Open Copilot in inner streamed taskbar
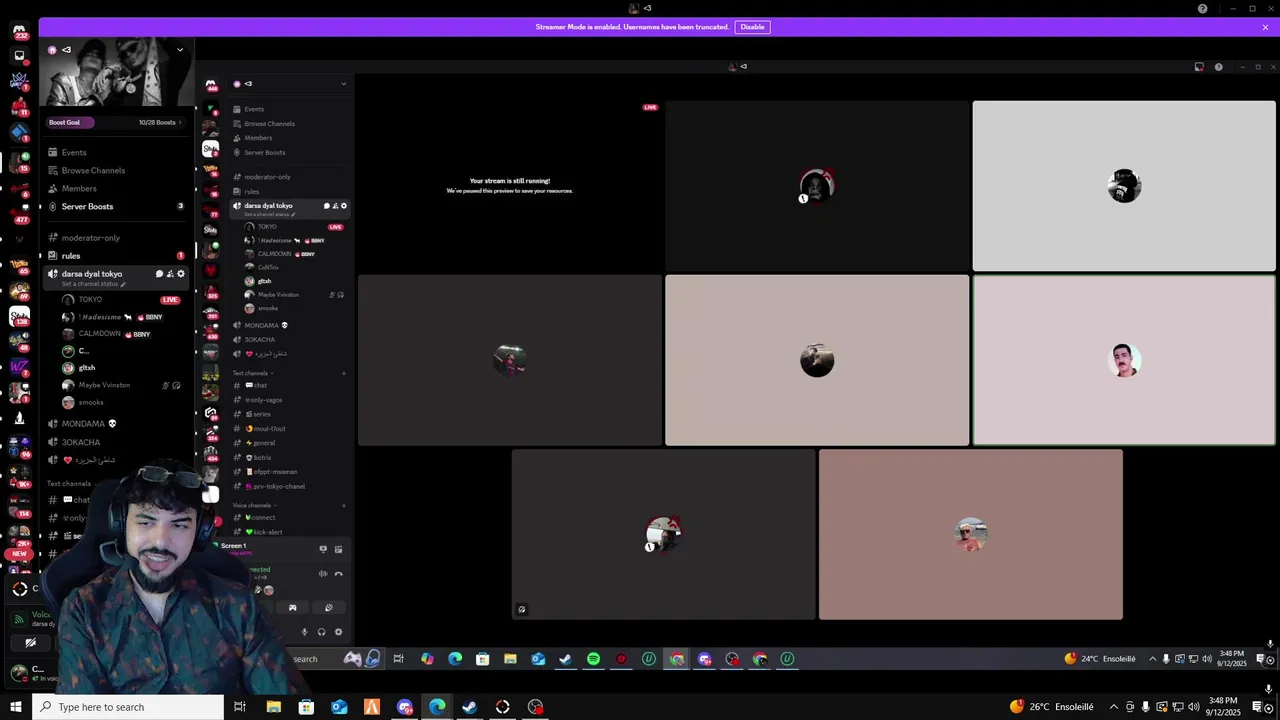Image resolution: width=1280 pixels, height=720 pixels. pyautogui.click(x=427, y=659)
